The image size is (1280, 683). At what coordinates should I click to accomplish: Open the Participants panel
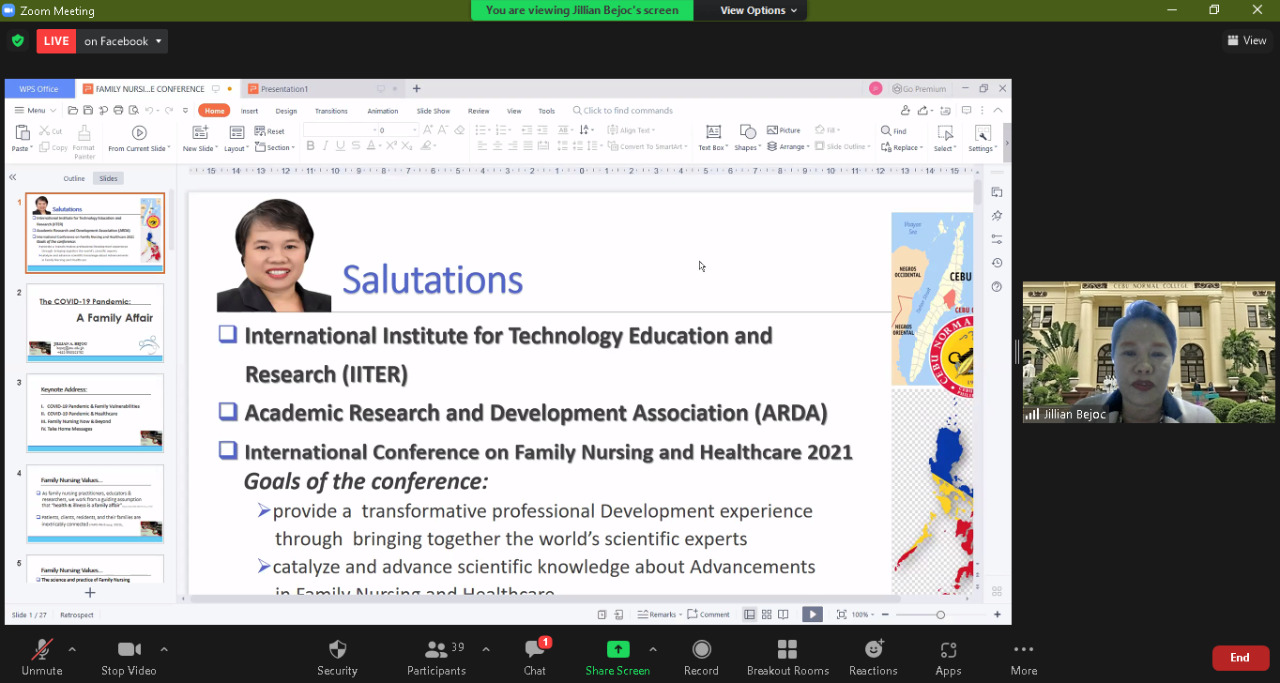point(436,658)
